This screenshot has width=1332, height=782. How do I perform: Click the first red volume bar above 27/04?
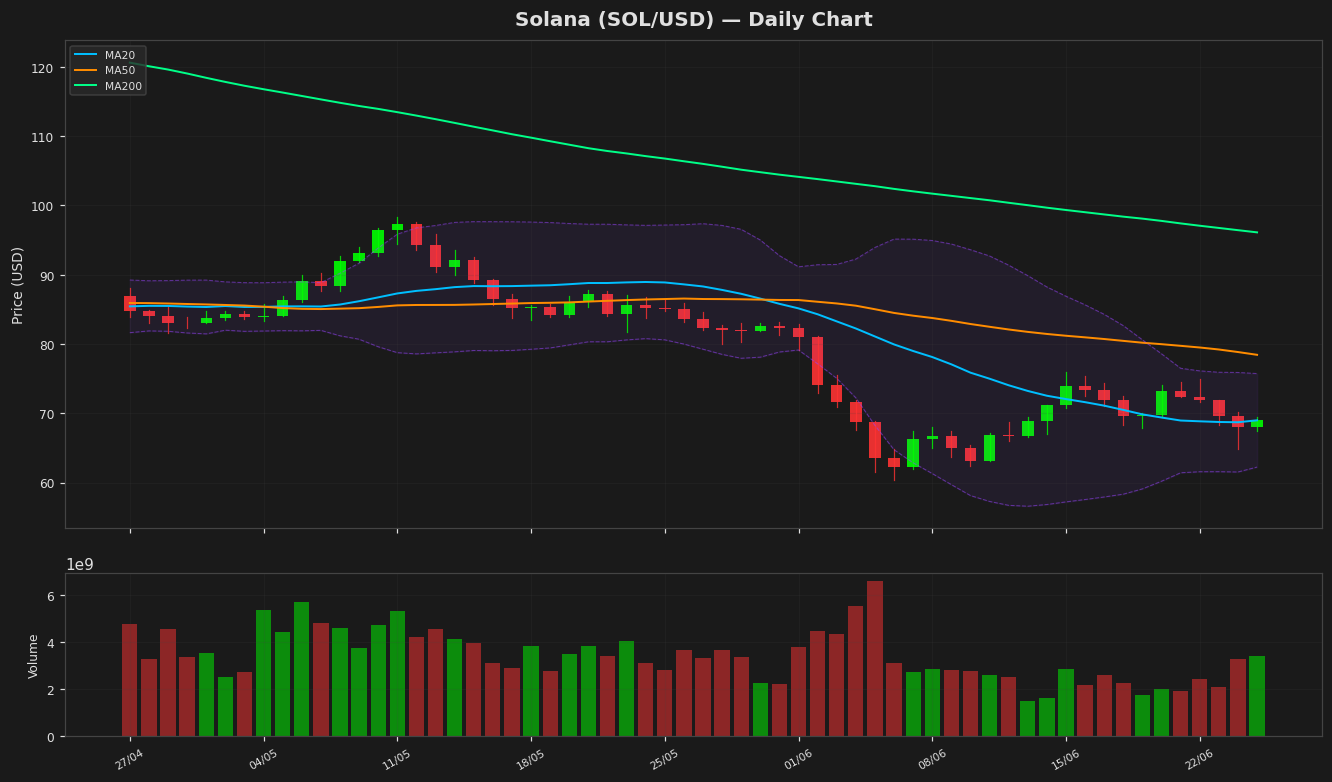[x=130, y=680]
